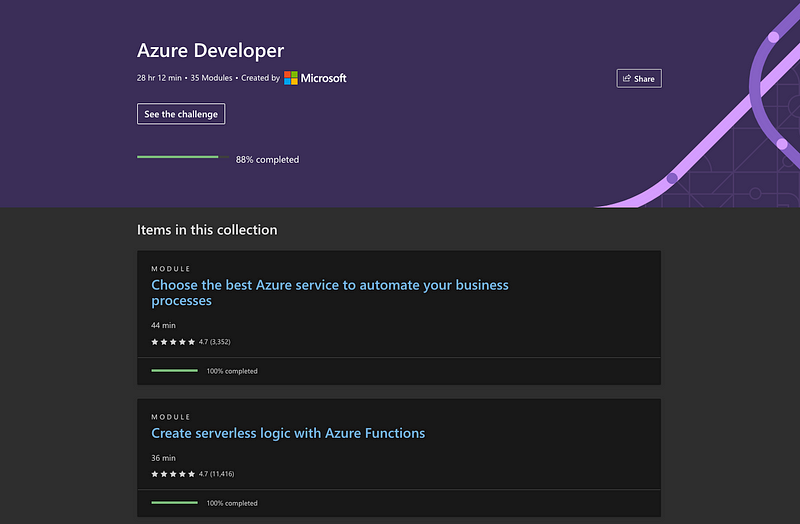Viewport: 800px width, 524px height.
Task: Open See the challenge
Action: click(181, 114)
